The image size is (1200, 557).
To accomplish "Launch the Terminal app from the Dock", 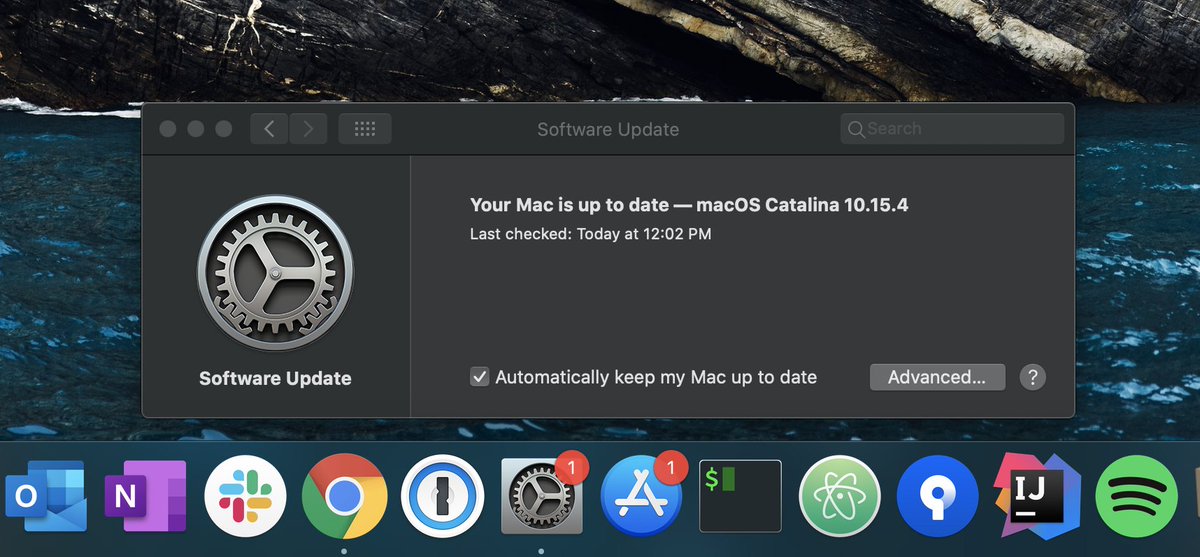I will pos(740,496).
